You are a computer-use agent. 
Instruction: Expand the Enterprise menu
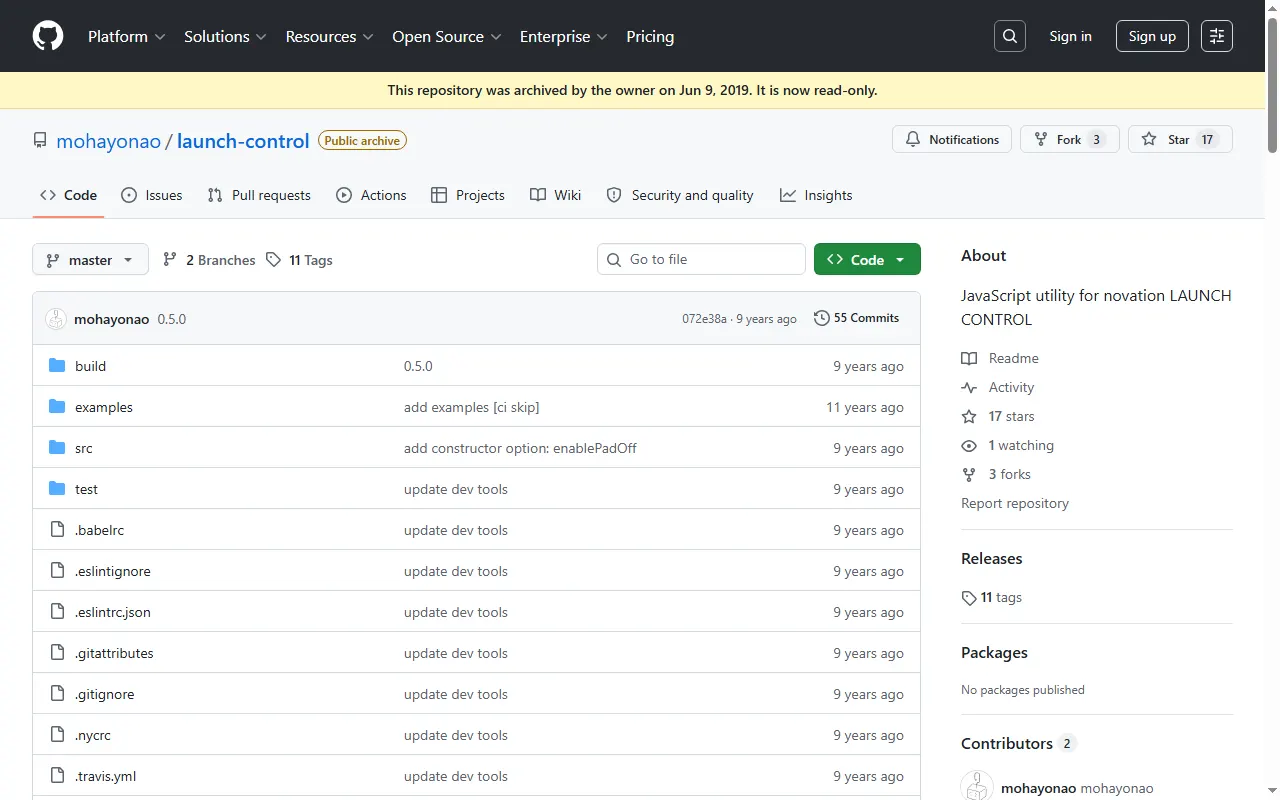tap(564, 36)
